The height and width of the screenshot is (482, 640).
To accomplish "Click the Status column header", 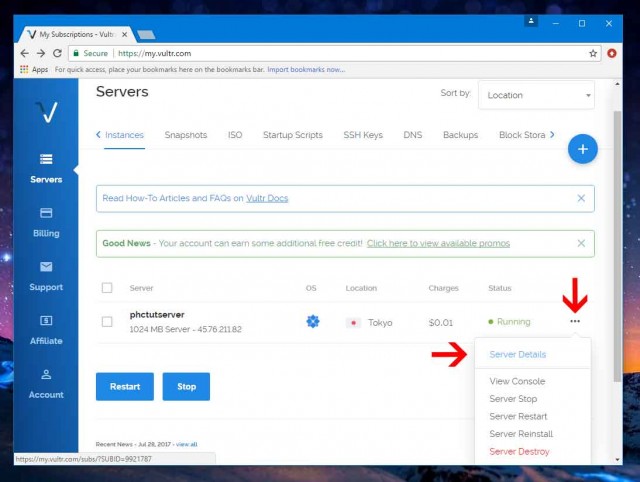I will [500, 288].
